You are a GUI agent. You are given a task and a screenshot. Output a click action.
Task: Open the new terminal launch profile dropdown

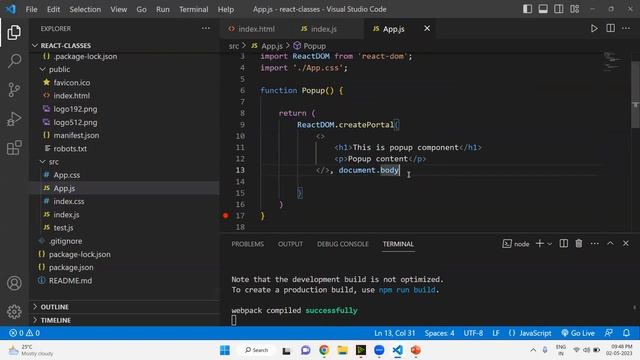click(550, 244)
